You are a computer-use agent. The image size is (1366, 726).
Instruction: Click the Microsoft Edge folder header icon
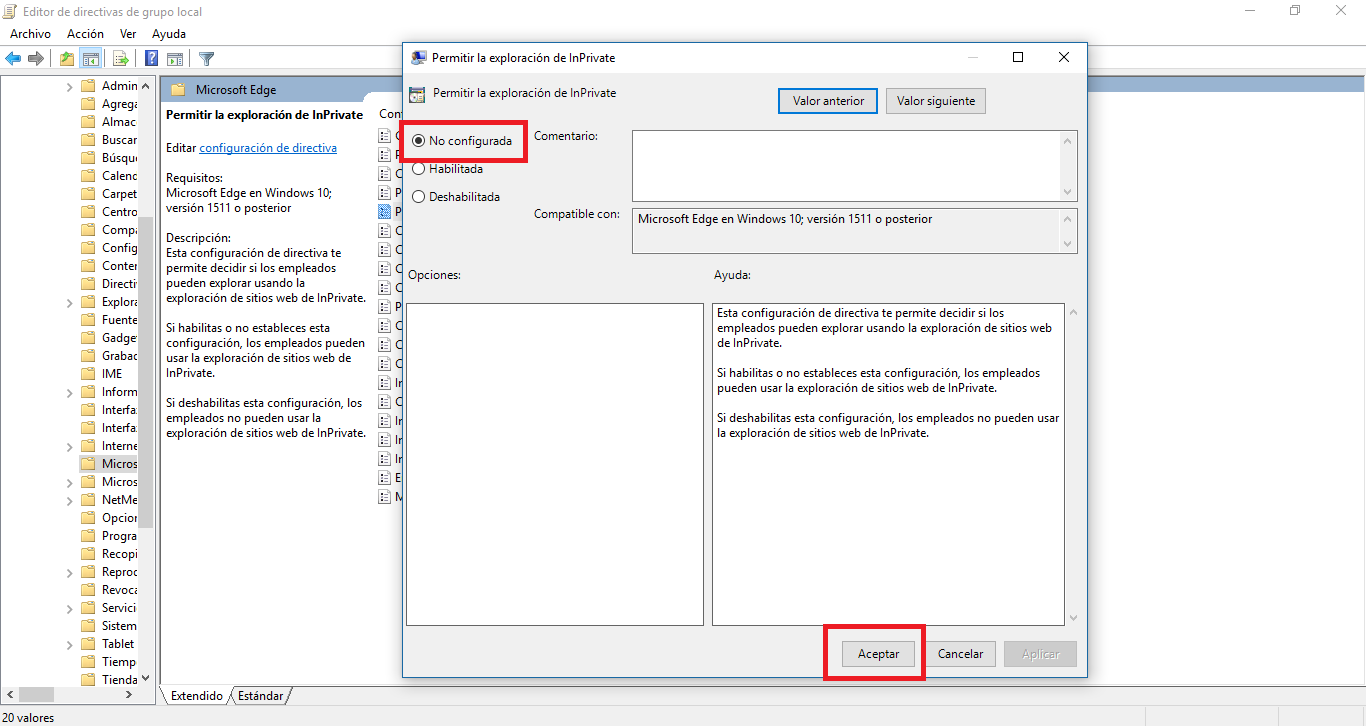tap(178, 90)
